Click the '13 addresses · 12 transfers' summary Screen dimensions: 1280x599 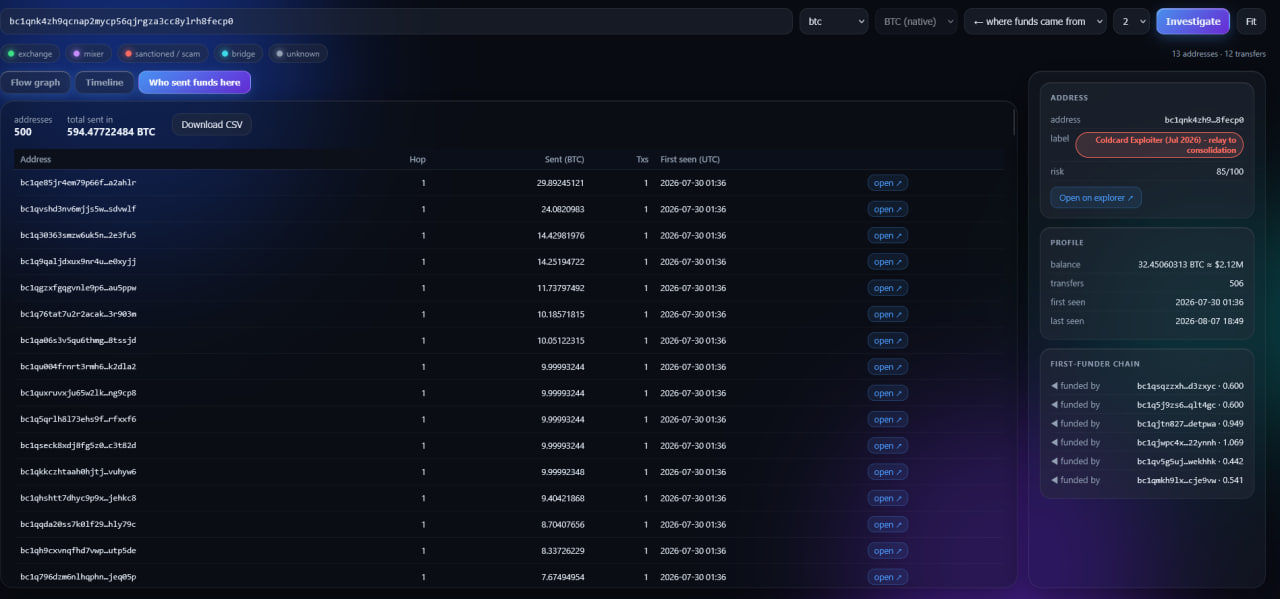1218,54
